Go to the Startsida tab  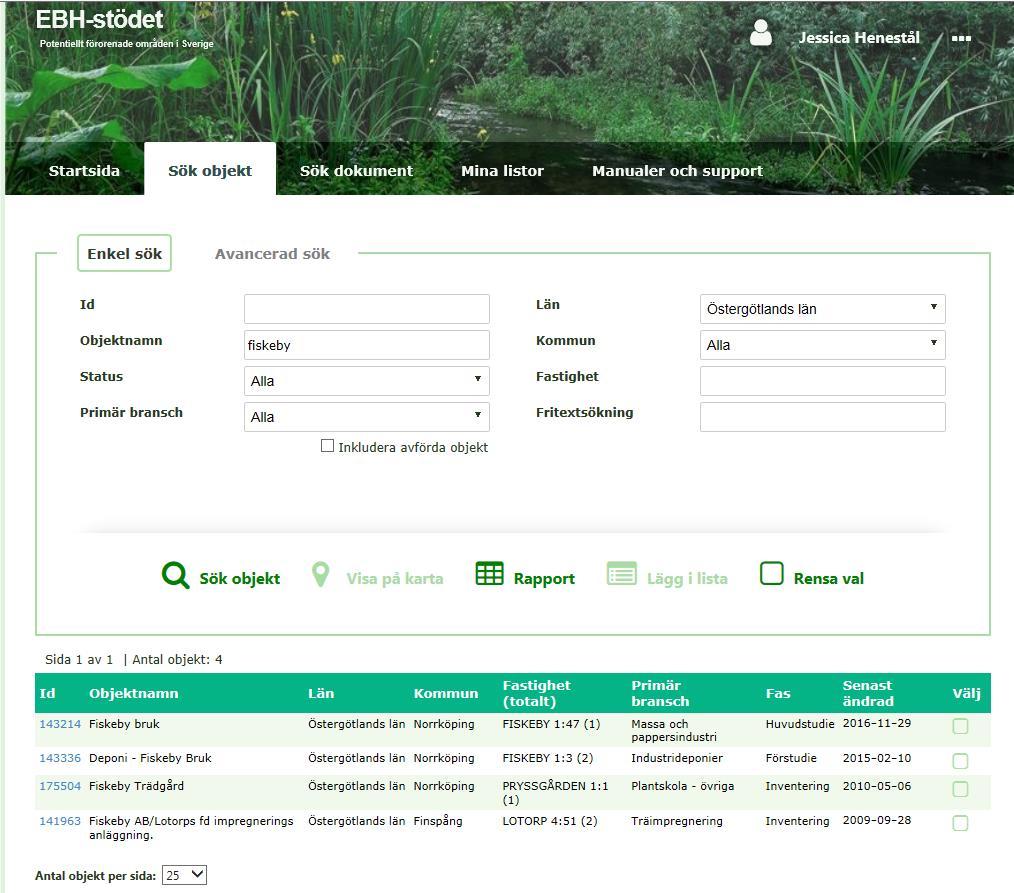tap(84, 171)
